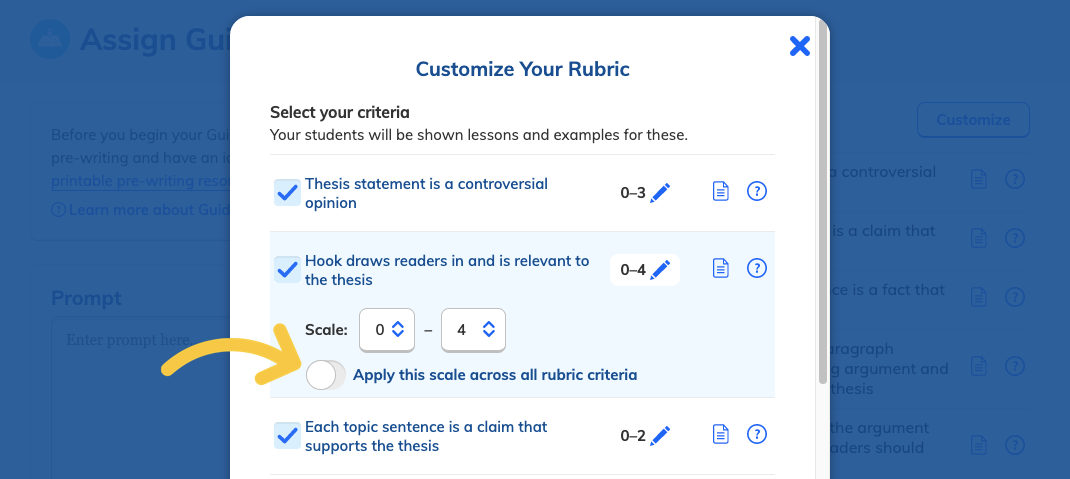Click background help icon beside 'is a fact that'
1070x479 pixels.
[1015, 297]
